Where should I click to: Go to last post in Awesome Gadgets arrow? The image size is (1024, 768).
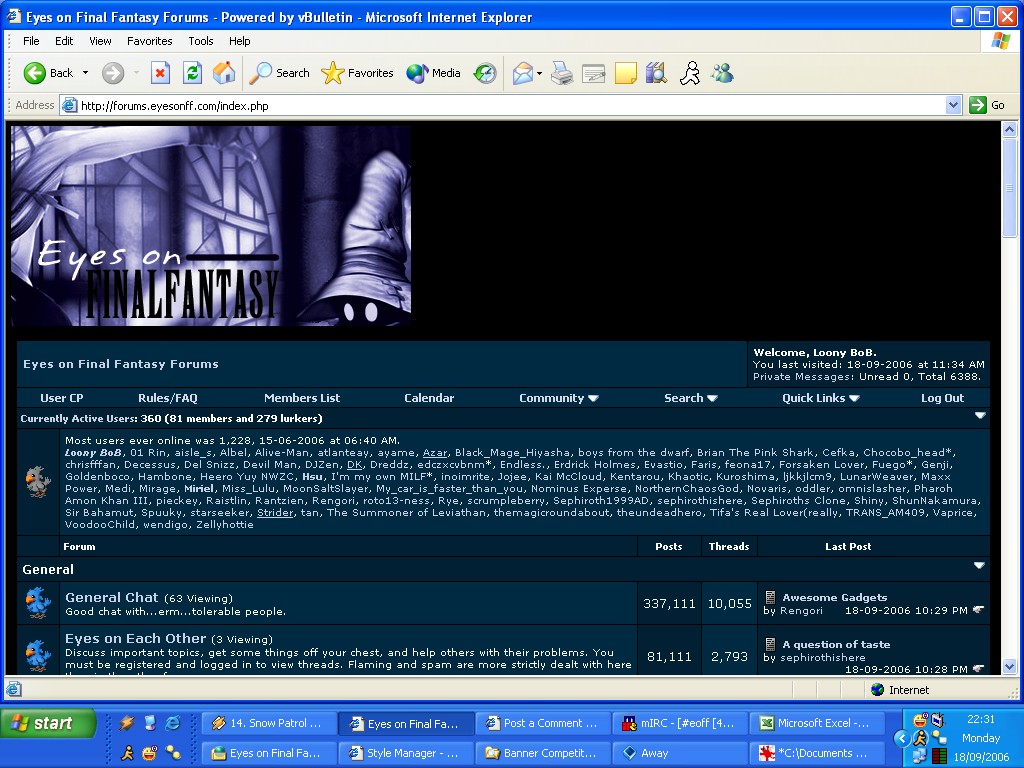tap(978, 610)
